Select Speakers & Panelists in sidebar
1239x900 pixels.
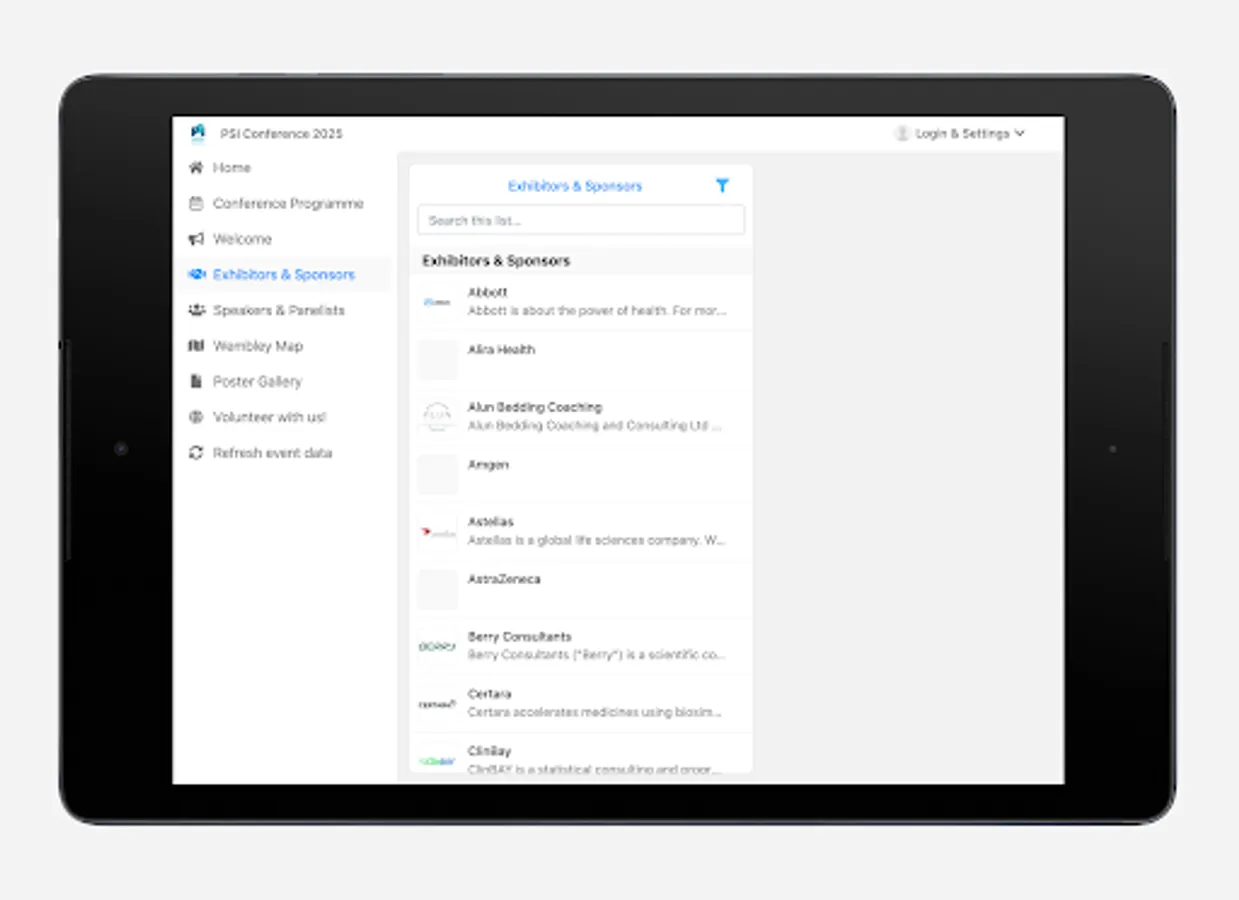(x=279, y=310)
